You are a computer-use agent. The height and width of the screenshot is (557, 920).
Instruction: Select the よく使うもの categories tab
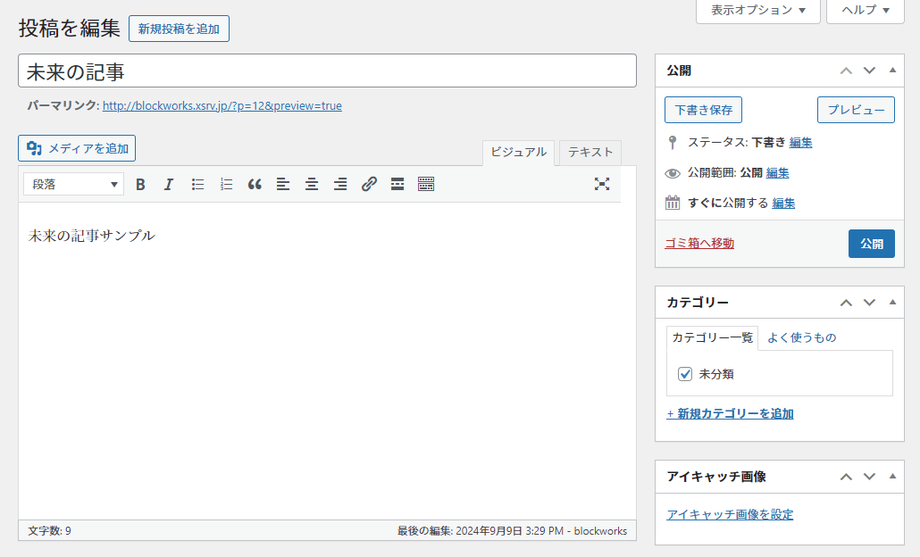(801, 337)
